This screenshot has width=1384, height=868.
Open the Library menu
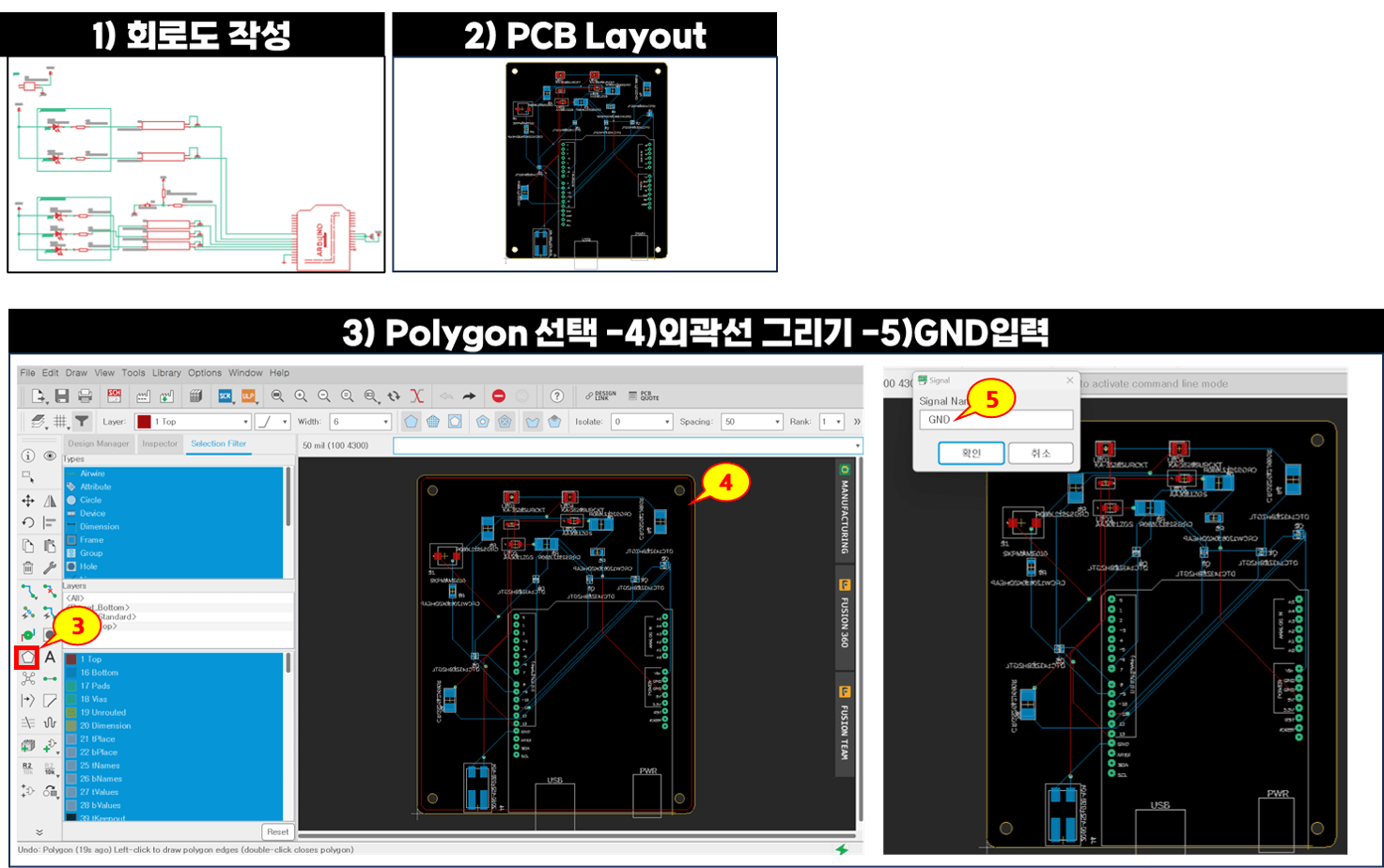click(x=166, y=373)
